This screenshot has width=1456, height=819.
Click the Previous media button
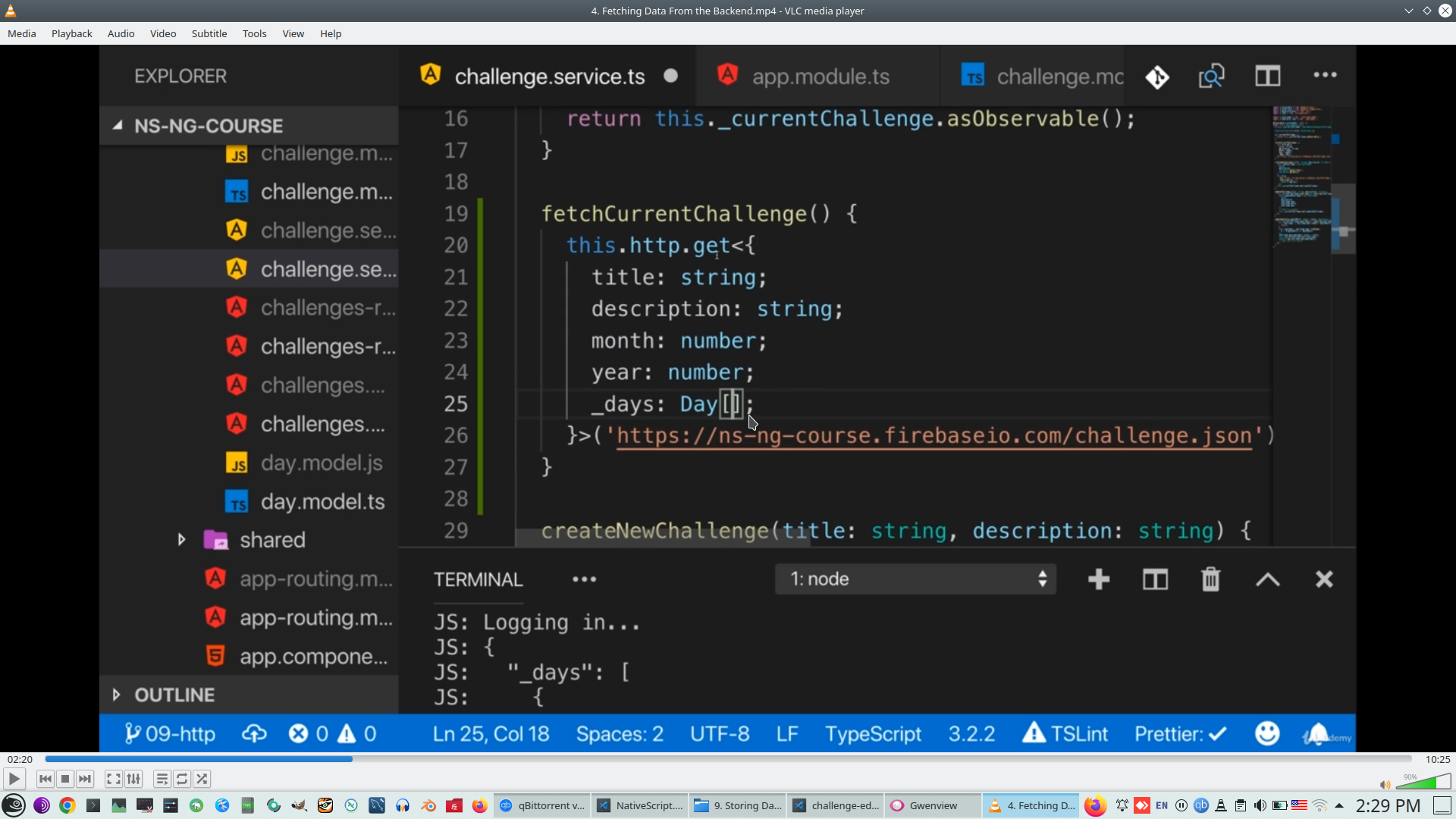(x=45, y=779)
